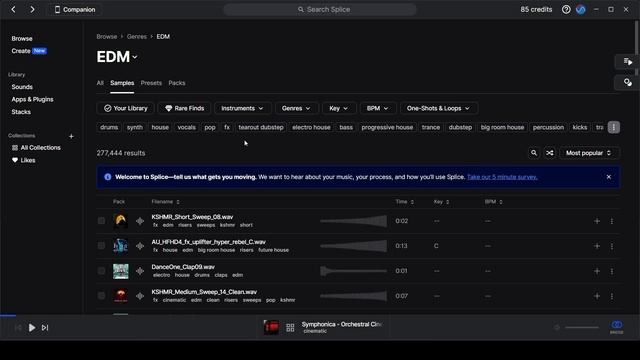Screen dimensions: 640x360
Task: Go back with the back arrow
Action: 13,9
